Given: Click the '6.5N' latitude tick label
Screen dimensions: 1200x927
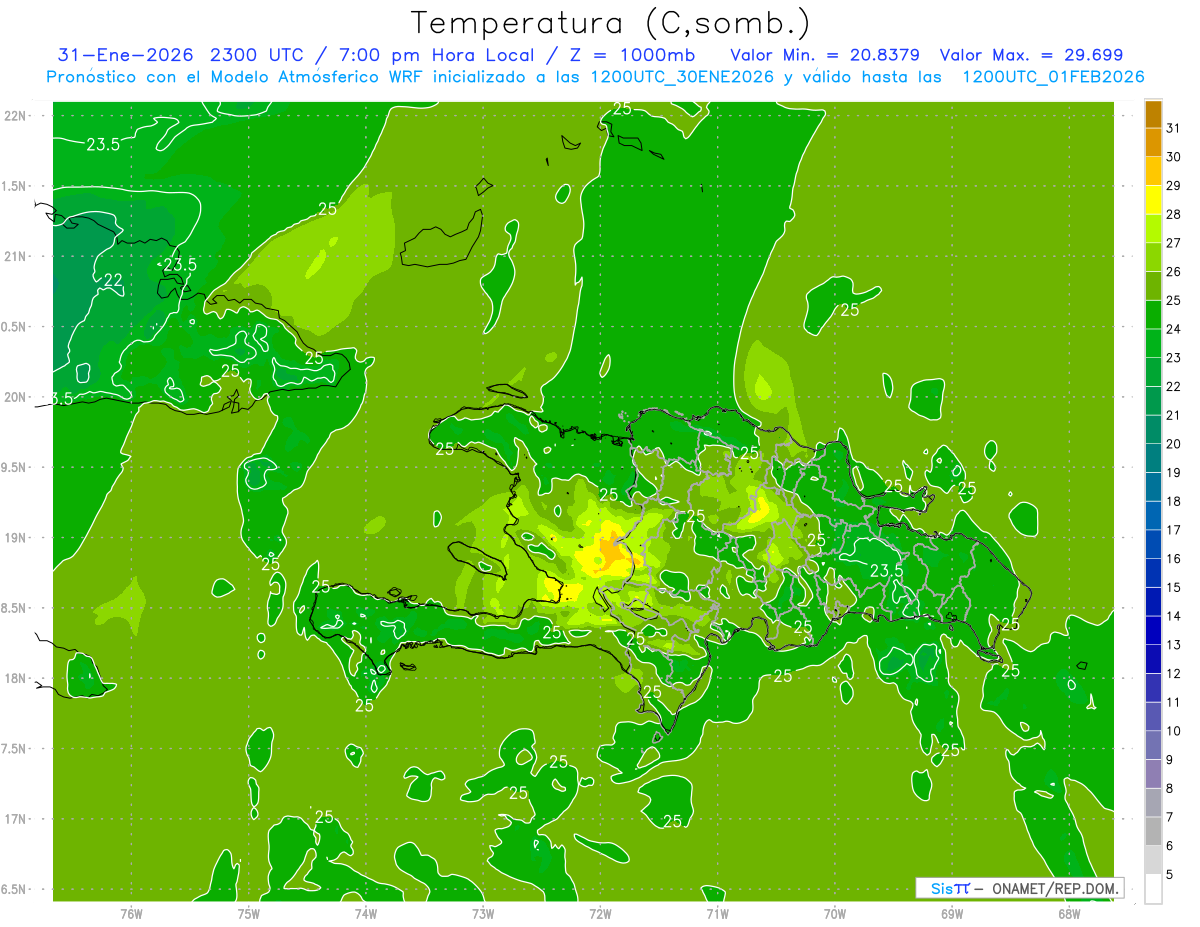Looking at the screenshot, I should (13, 889).
